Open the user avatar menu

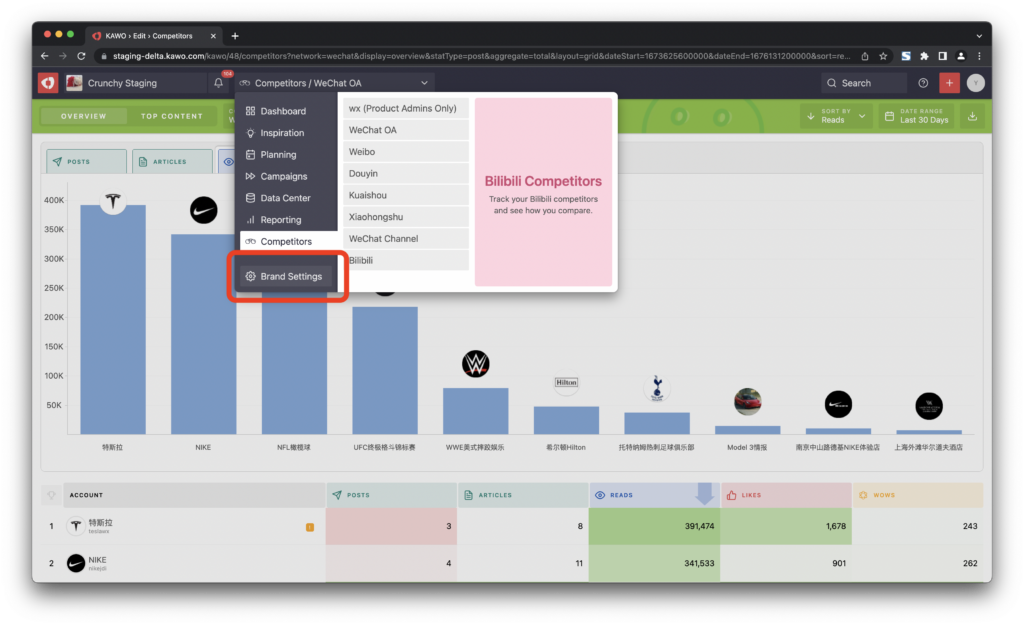point(975,83)
